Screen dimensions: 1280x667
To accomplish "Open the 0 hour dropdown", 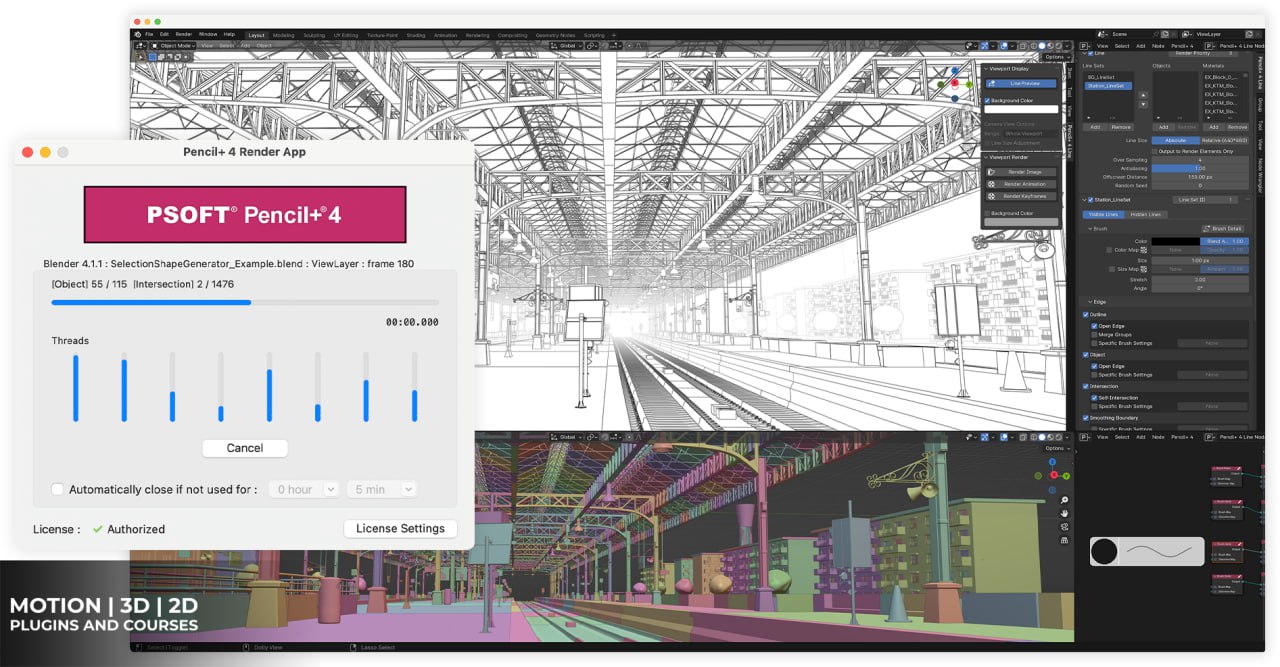I will (303, 489).
